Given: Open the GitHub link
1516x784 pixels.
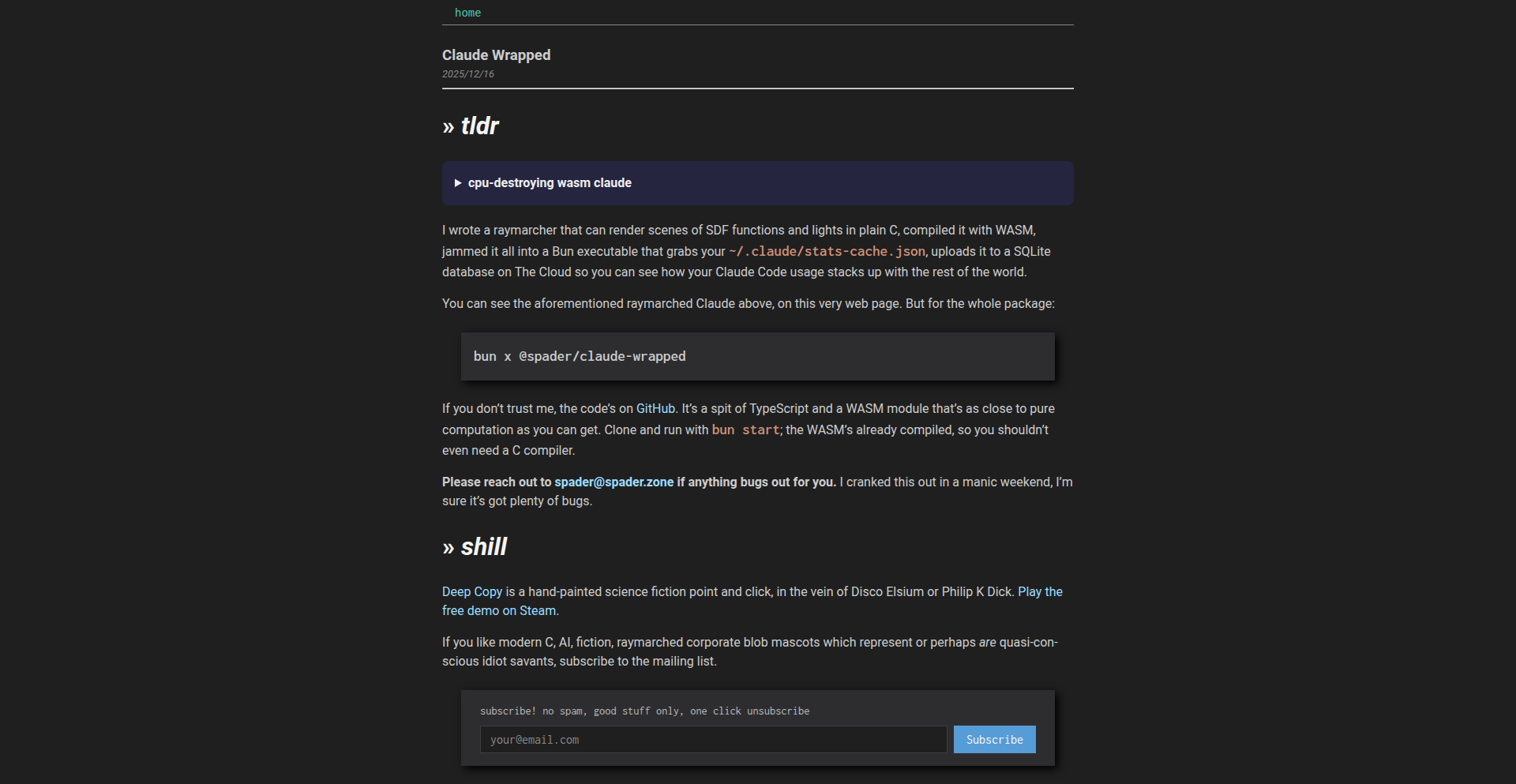Looking at the screenshot, I should click(655, 409).
